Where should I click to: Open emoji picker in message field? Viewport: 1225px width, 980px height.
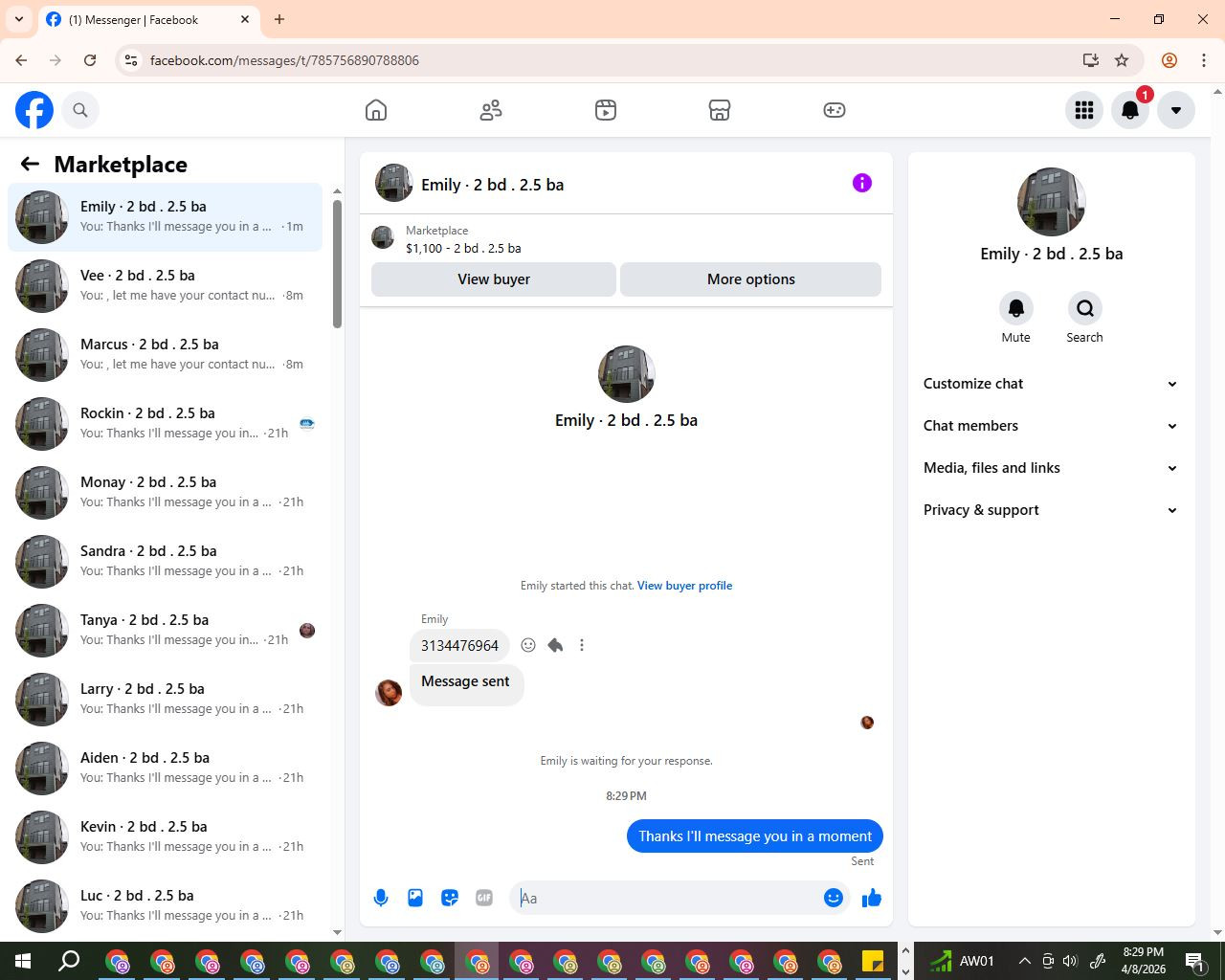[x=834, y=898]
